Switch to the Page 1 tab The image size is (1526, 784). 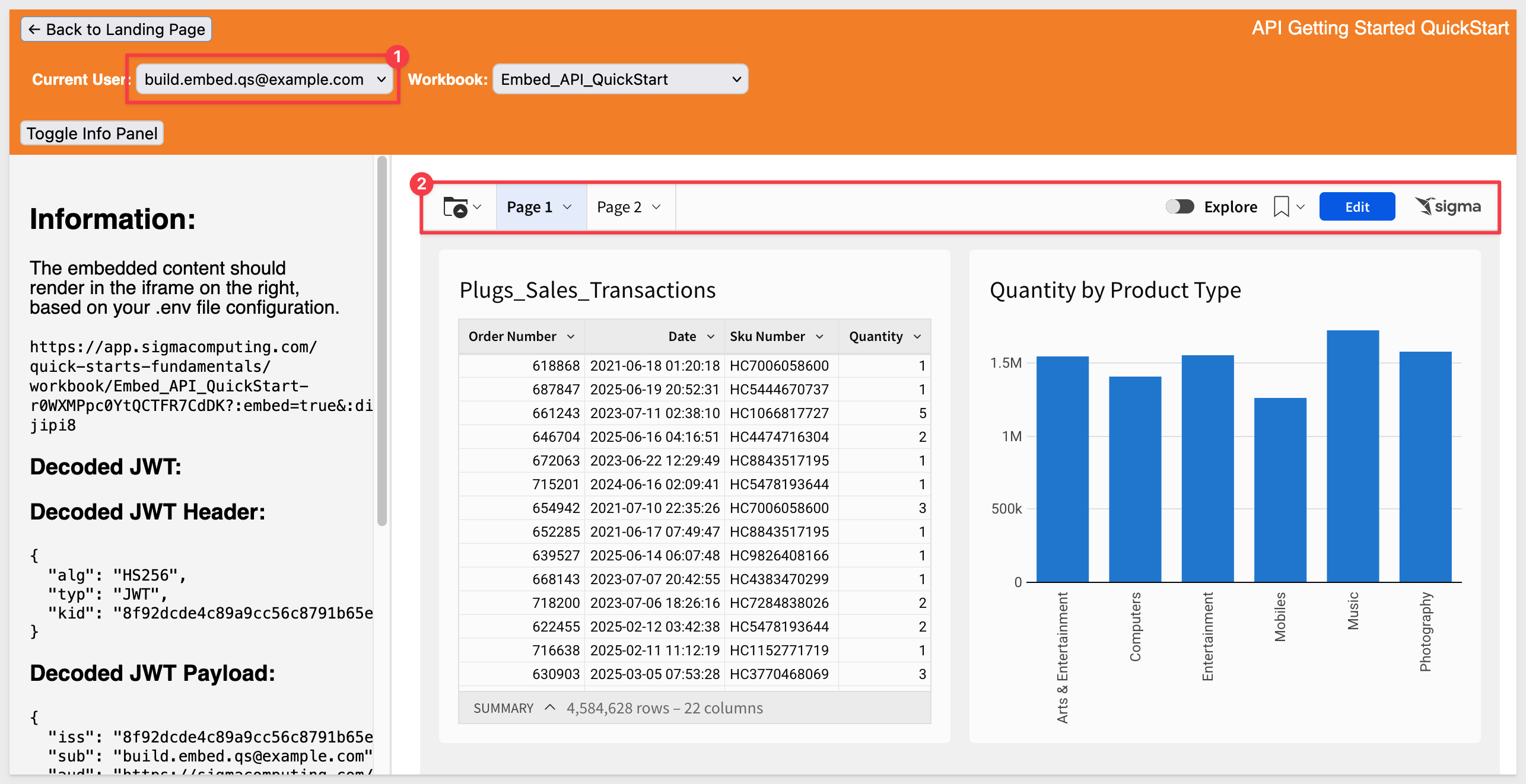pos(529,207)
